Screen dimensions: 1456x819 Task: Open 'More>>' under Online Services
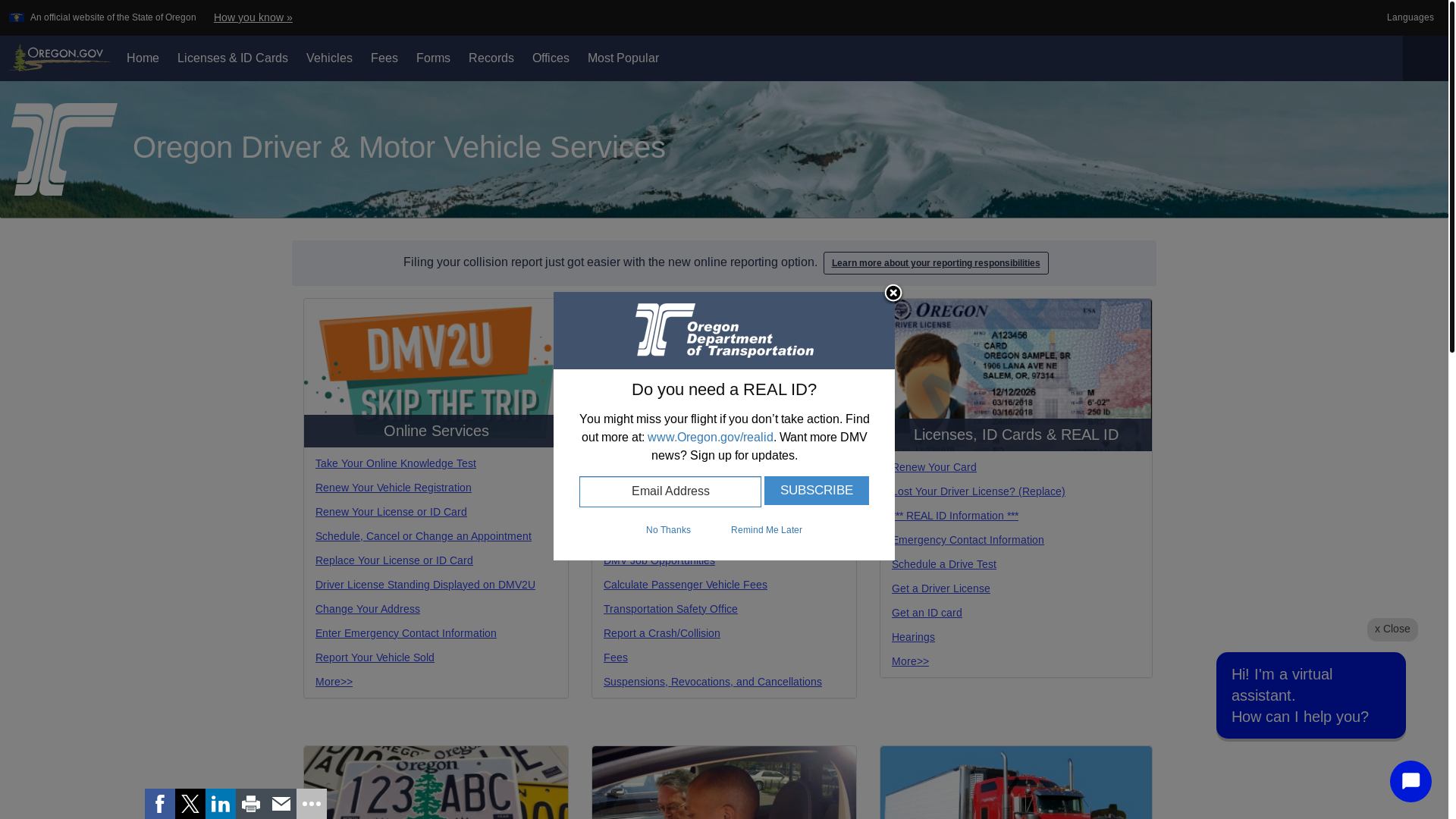tap(334, 682)
